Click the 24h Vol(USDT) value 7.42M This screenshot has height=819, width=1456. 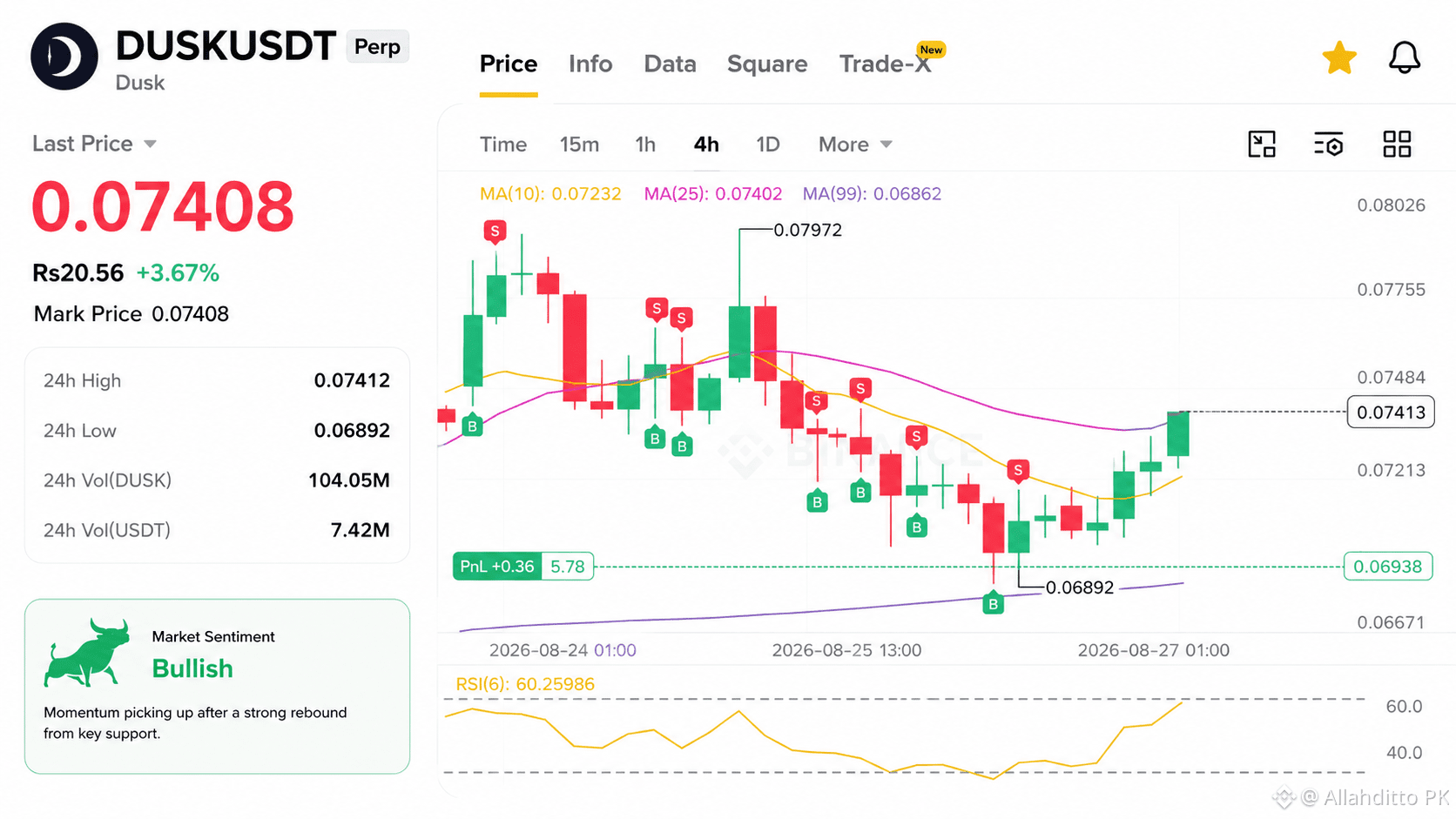361,530
